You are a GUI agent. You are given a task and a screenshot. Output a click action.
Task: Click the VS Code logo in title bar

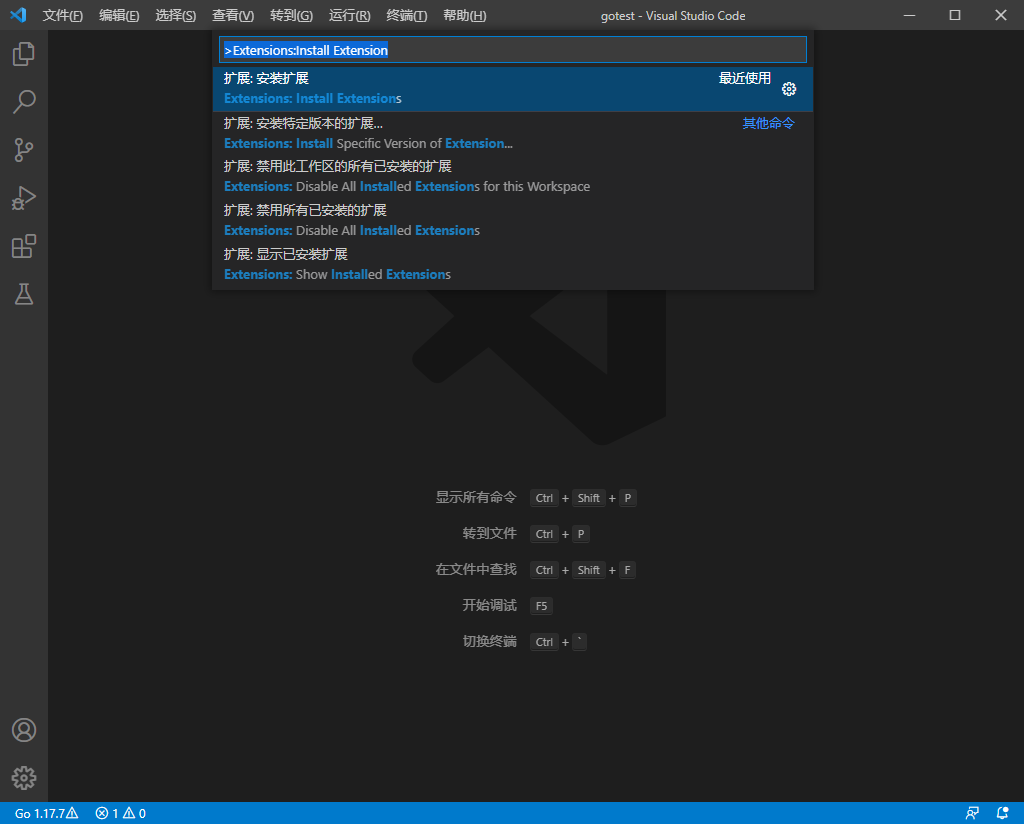pyautogui.click(x=18, y=15)
